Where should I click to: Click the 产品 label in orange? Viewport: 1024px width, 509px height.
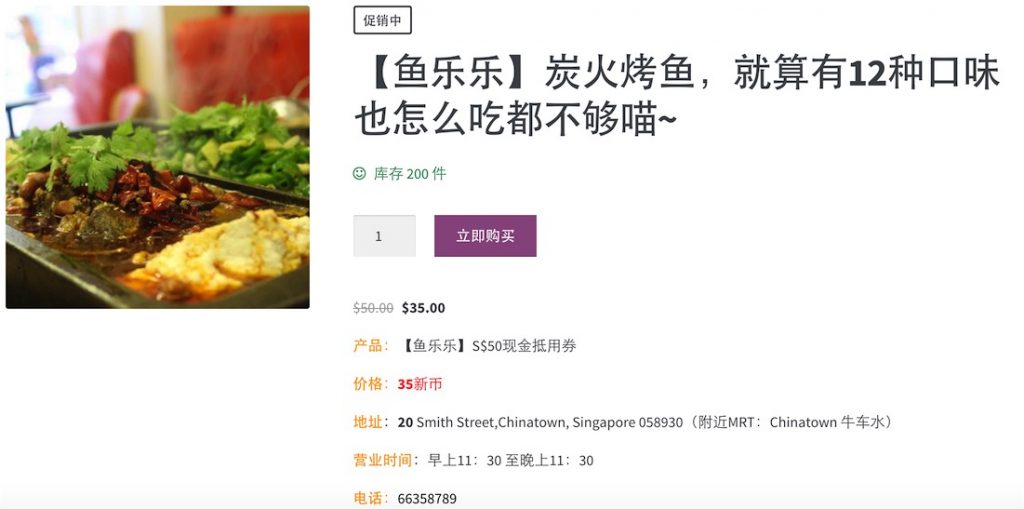[368, 346]
